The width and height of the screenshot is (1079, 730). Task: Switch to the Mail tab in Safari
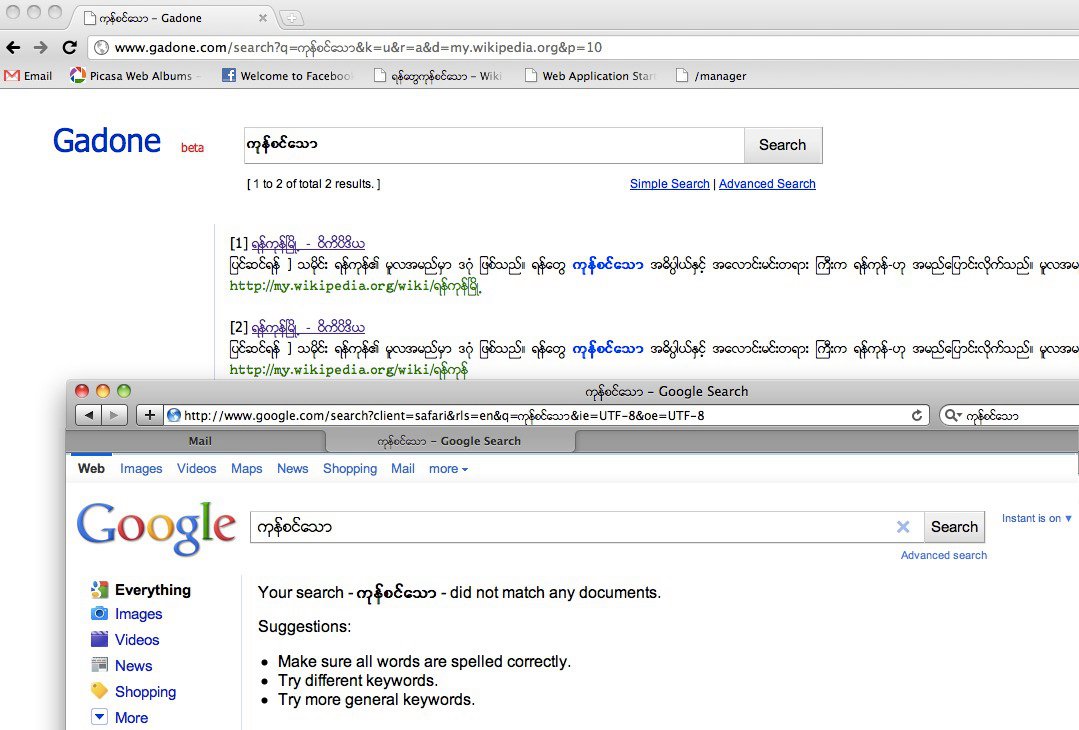(x=200, y=441)
